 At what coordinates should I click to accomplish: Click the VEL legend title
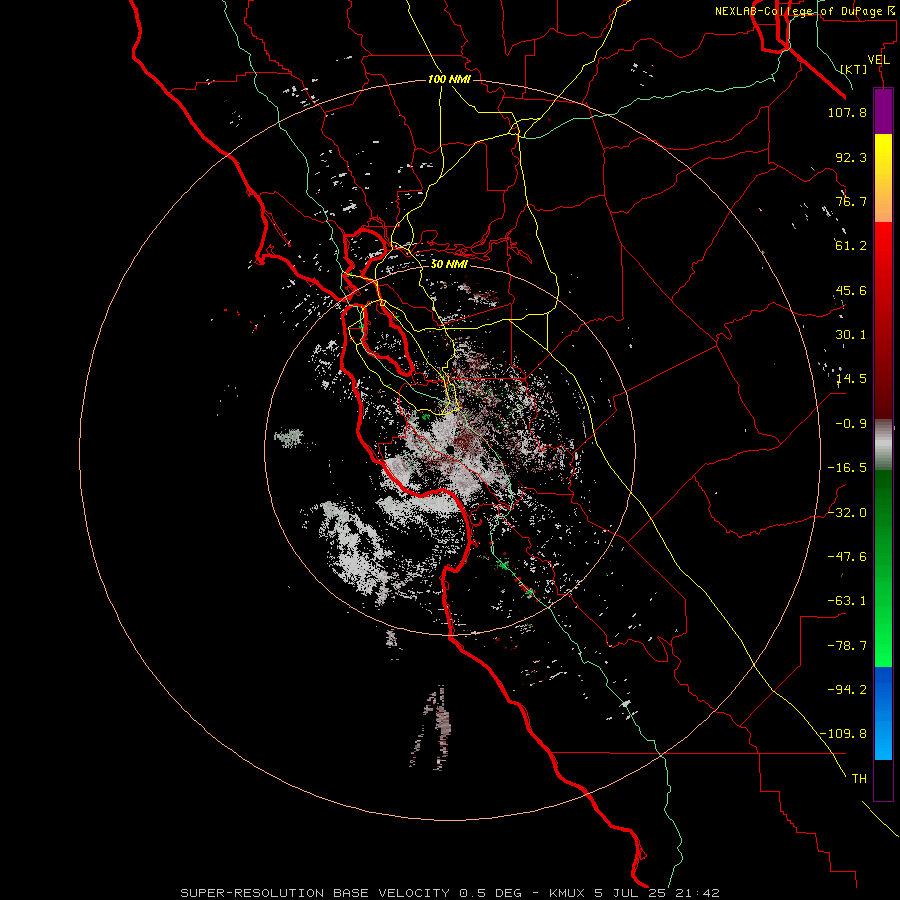pyautogui.click(x=878, y=60)
